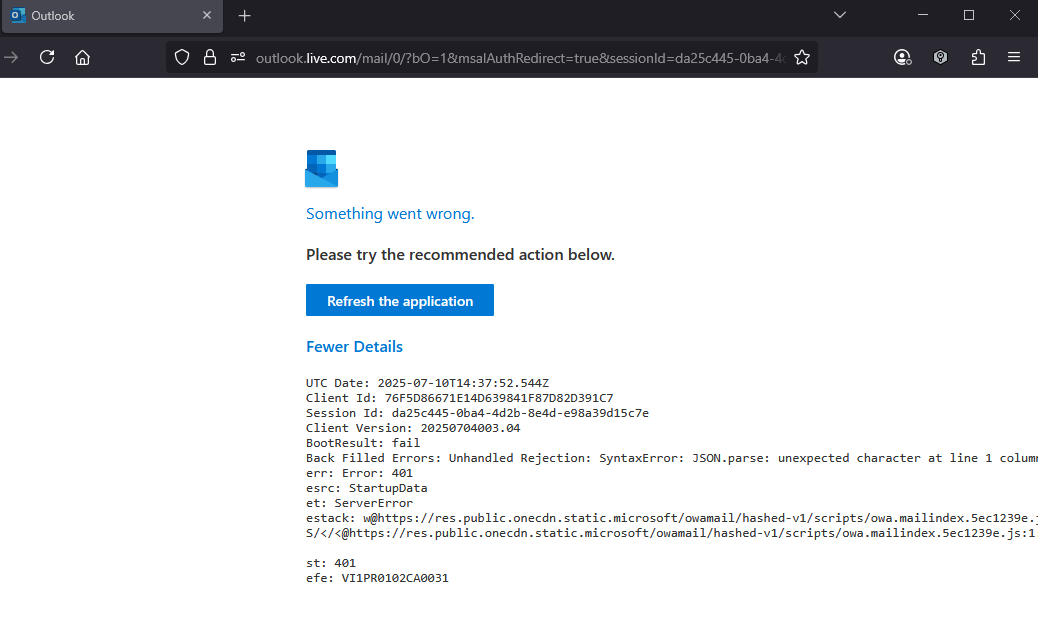Screen dimensions: 1038x641
Task: Click the BootResult: fail line
Action: coord(363,444)
